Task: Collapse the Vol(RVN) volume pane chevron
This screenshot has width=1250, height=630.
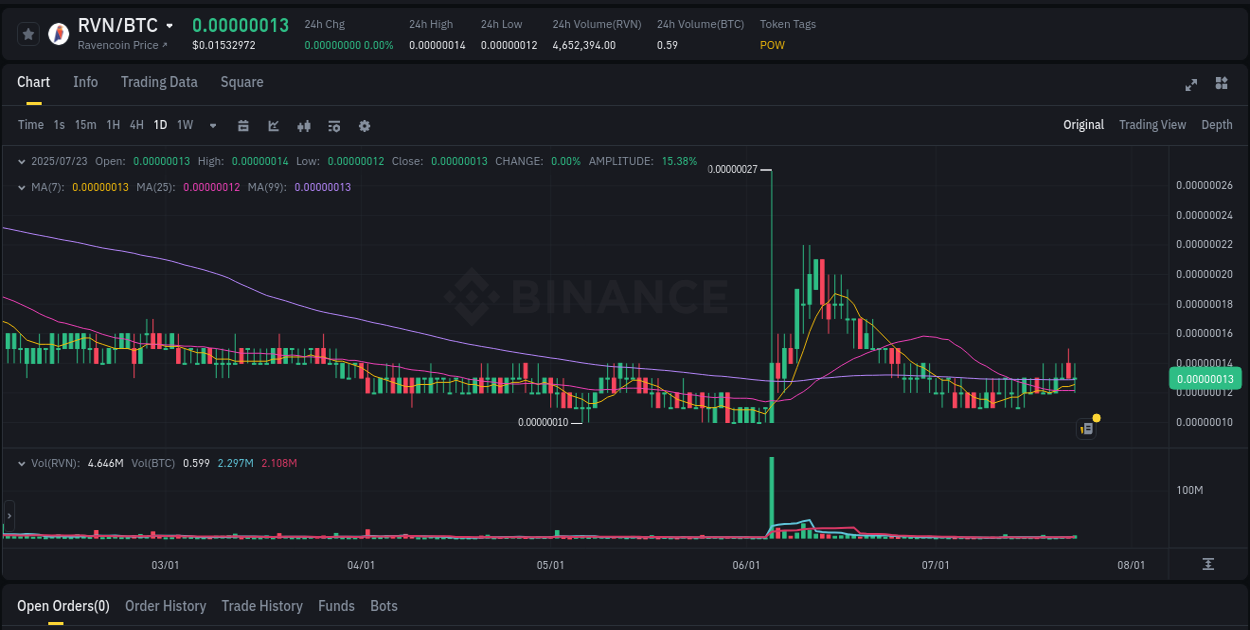Action: (22, 463)
